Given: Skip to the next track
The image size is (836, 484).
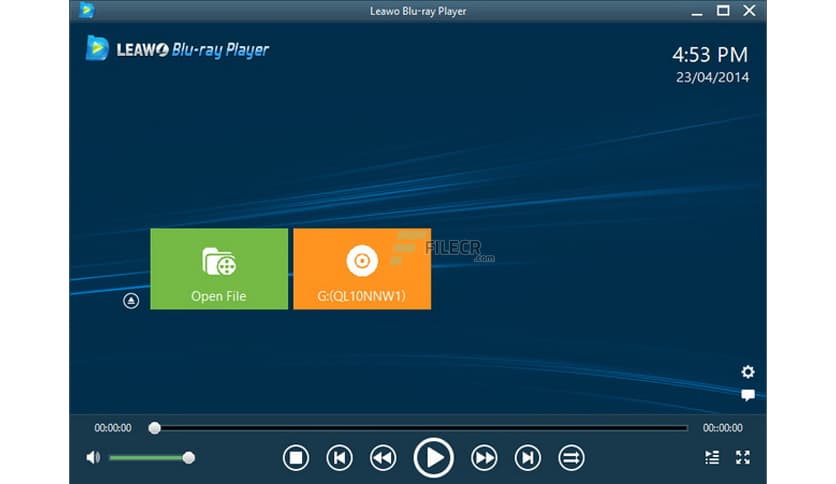Looking at the screenshot, I should click(x=527, y=457).
